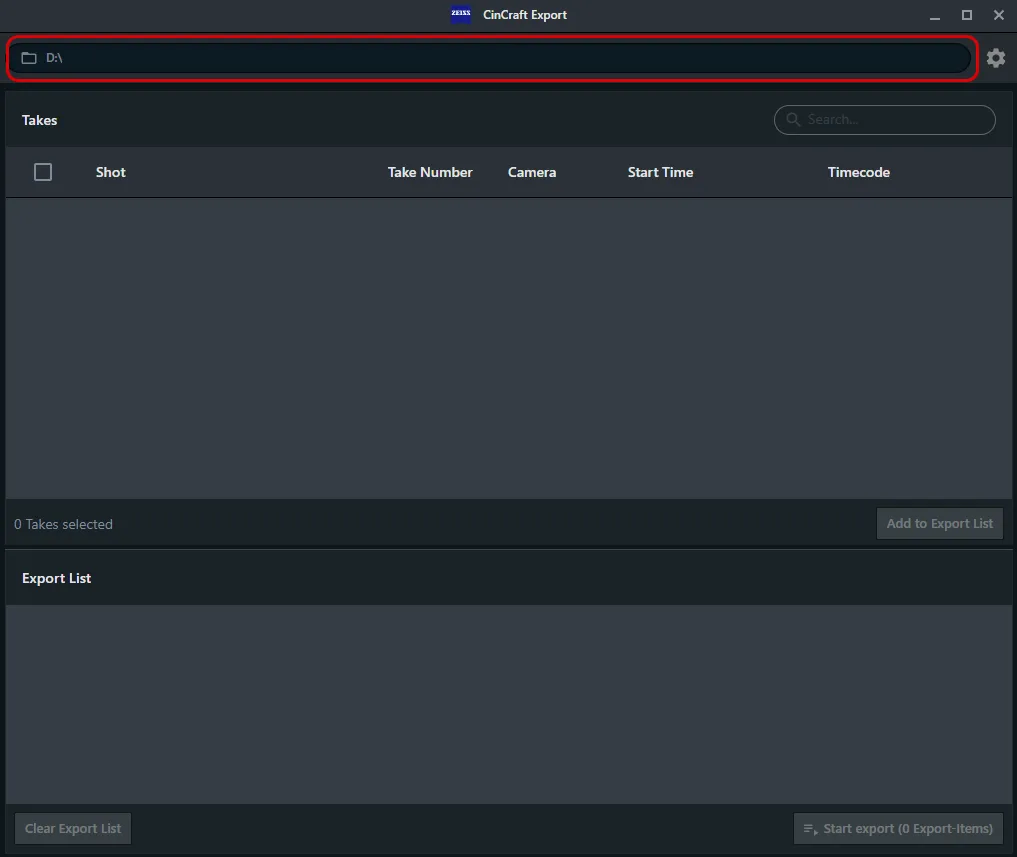Click the Export List panel heading
The width and height of the screenshot is (1017, 857).
click(56, 578)
